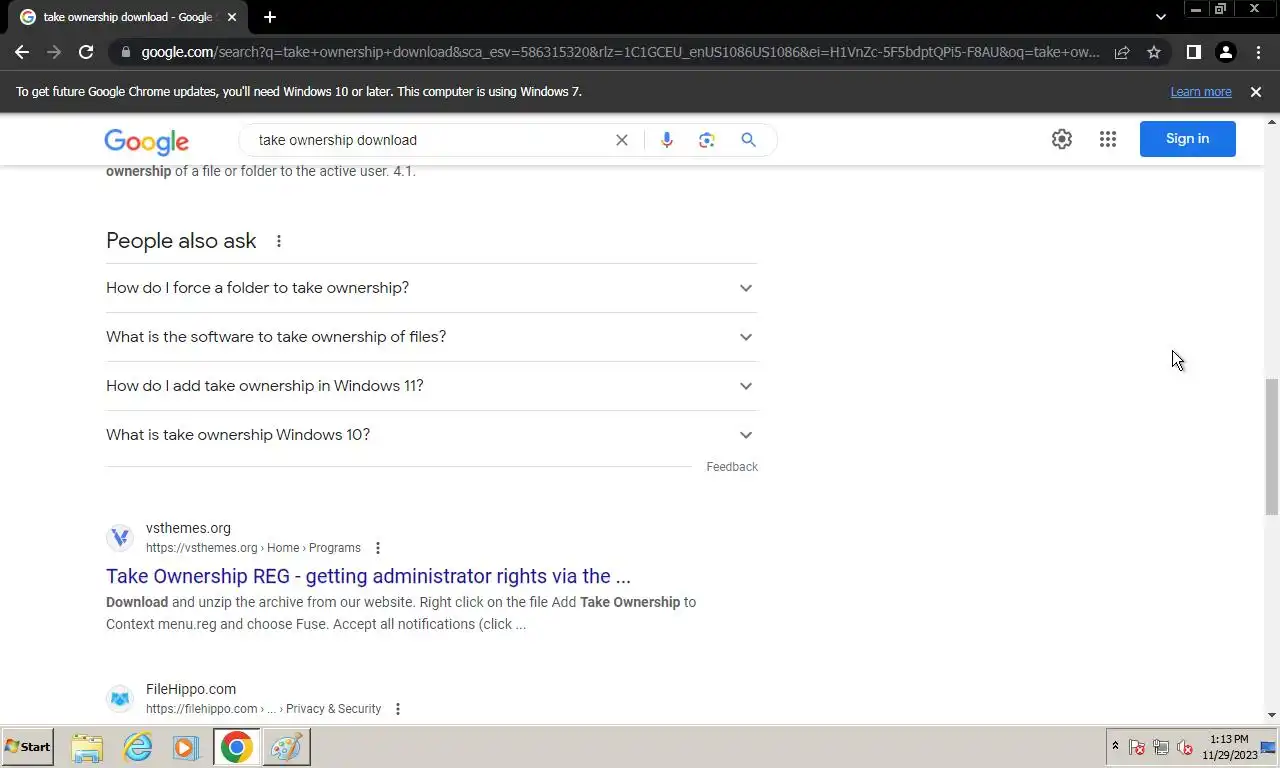Open the Chrome profile avatar

(1225, 52)
